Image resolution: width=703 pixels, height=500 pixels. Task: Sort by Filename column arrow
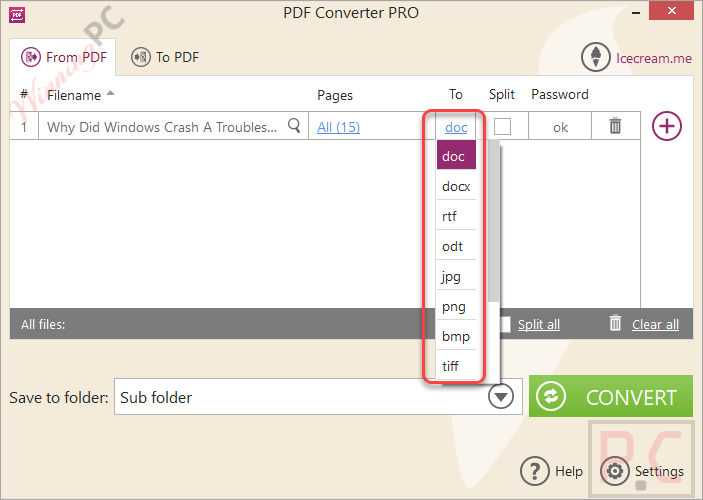click(110, 93)
